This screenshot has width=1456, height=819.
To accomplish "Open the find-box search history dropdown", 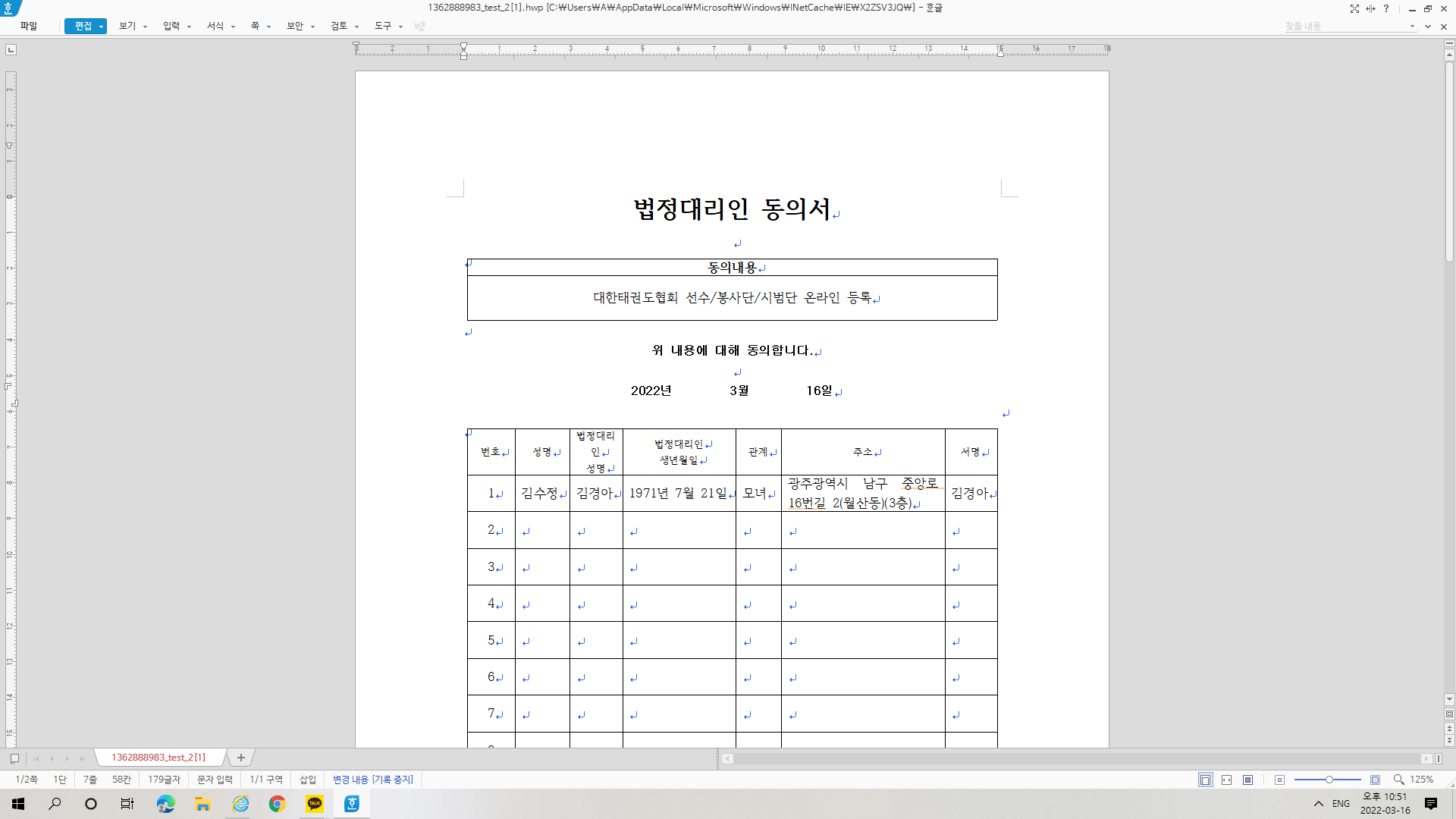I will pyautogui.click(x=1412, y=27).
